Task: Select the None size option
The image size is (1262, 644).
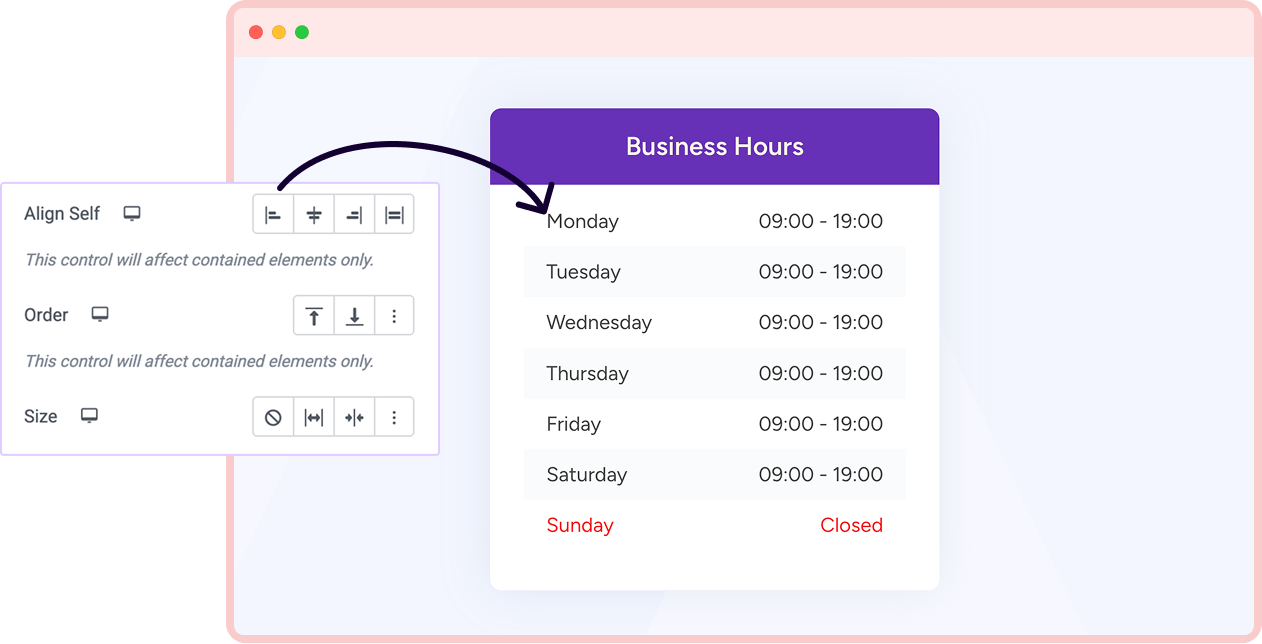Action: point(273,417)
